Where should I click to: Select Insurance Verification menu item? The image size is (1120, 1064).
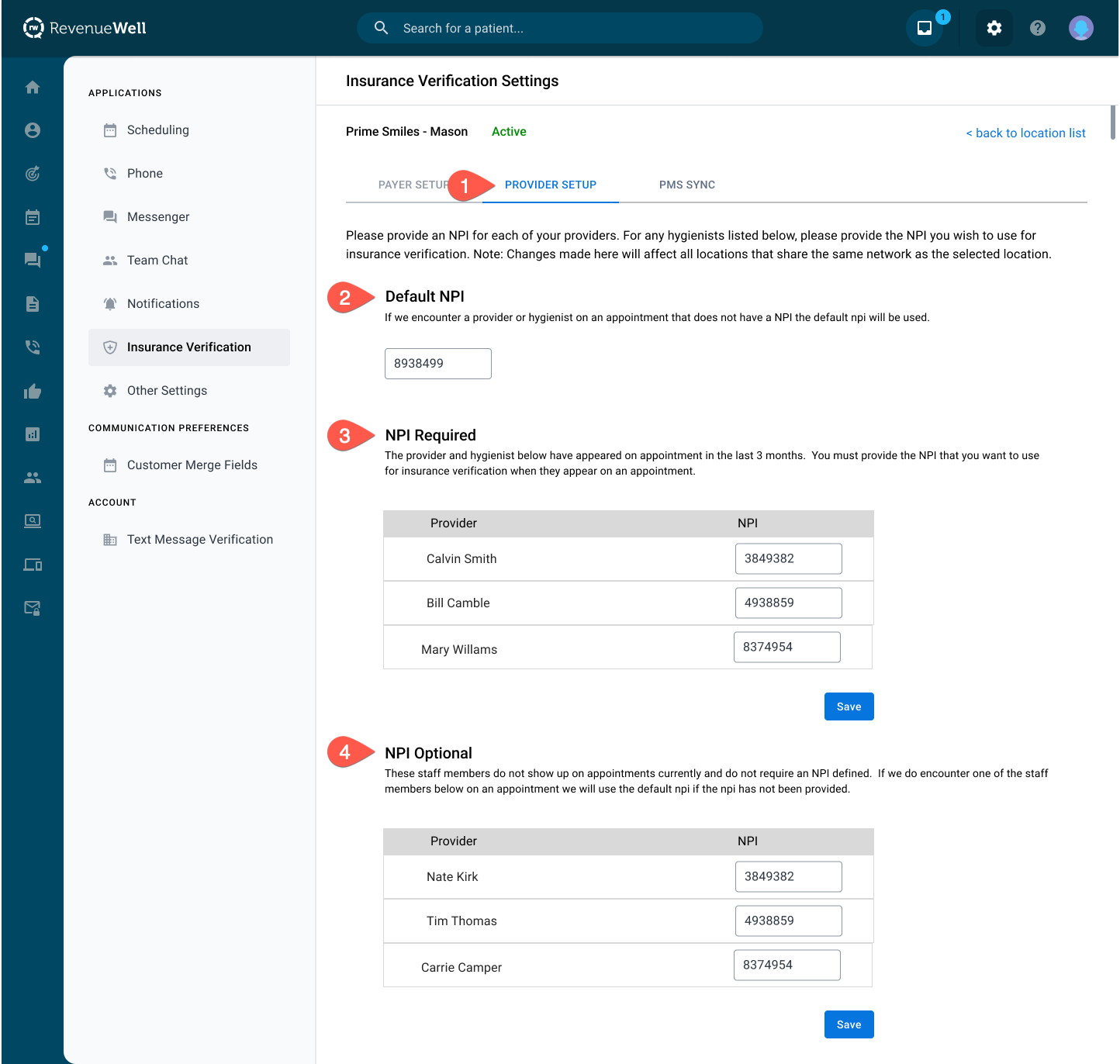click(x=189, y=347)
